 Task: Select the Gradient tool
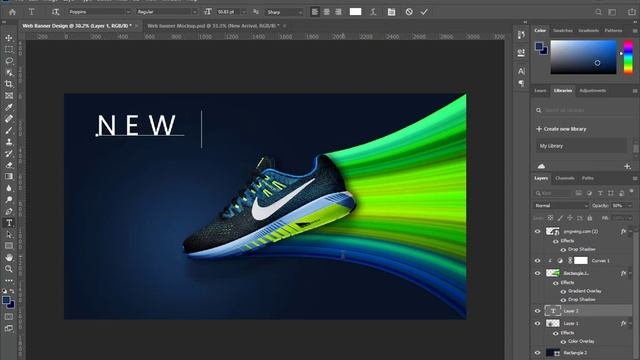click(x=9, y=176)
